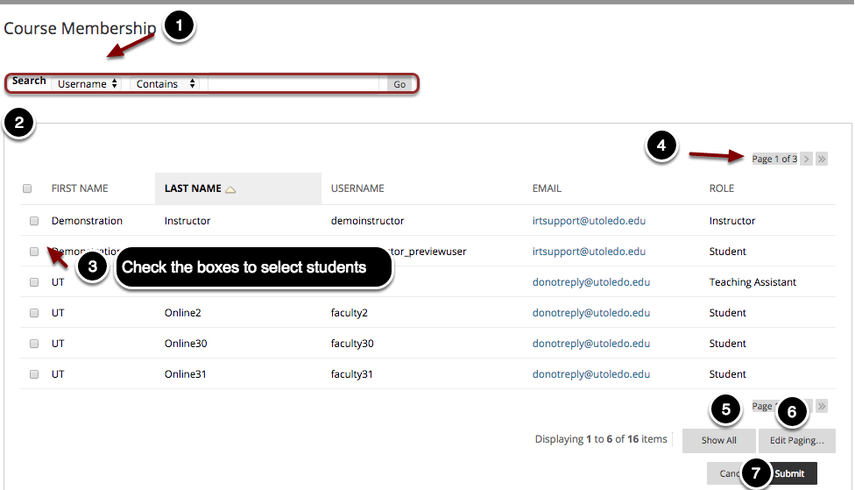Check the box for Teaching Assistant row
The width and height of the screenshot is (855, 490).
[34, 282]
